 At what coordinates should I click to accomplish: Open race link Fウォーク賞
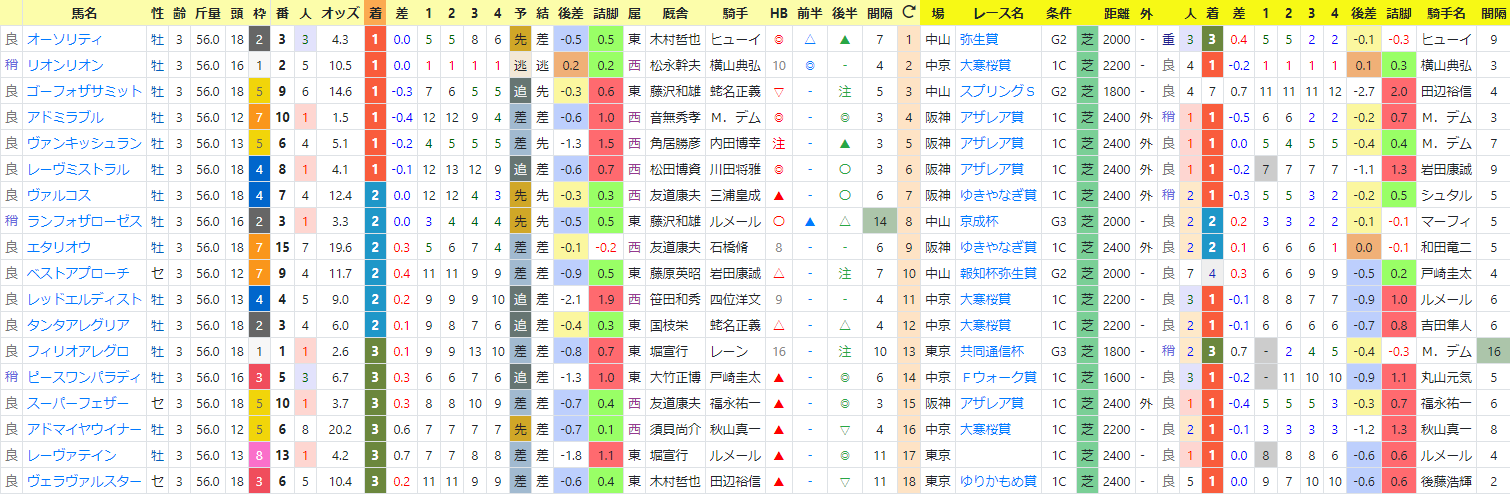point(996,377)
